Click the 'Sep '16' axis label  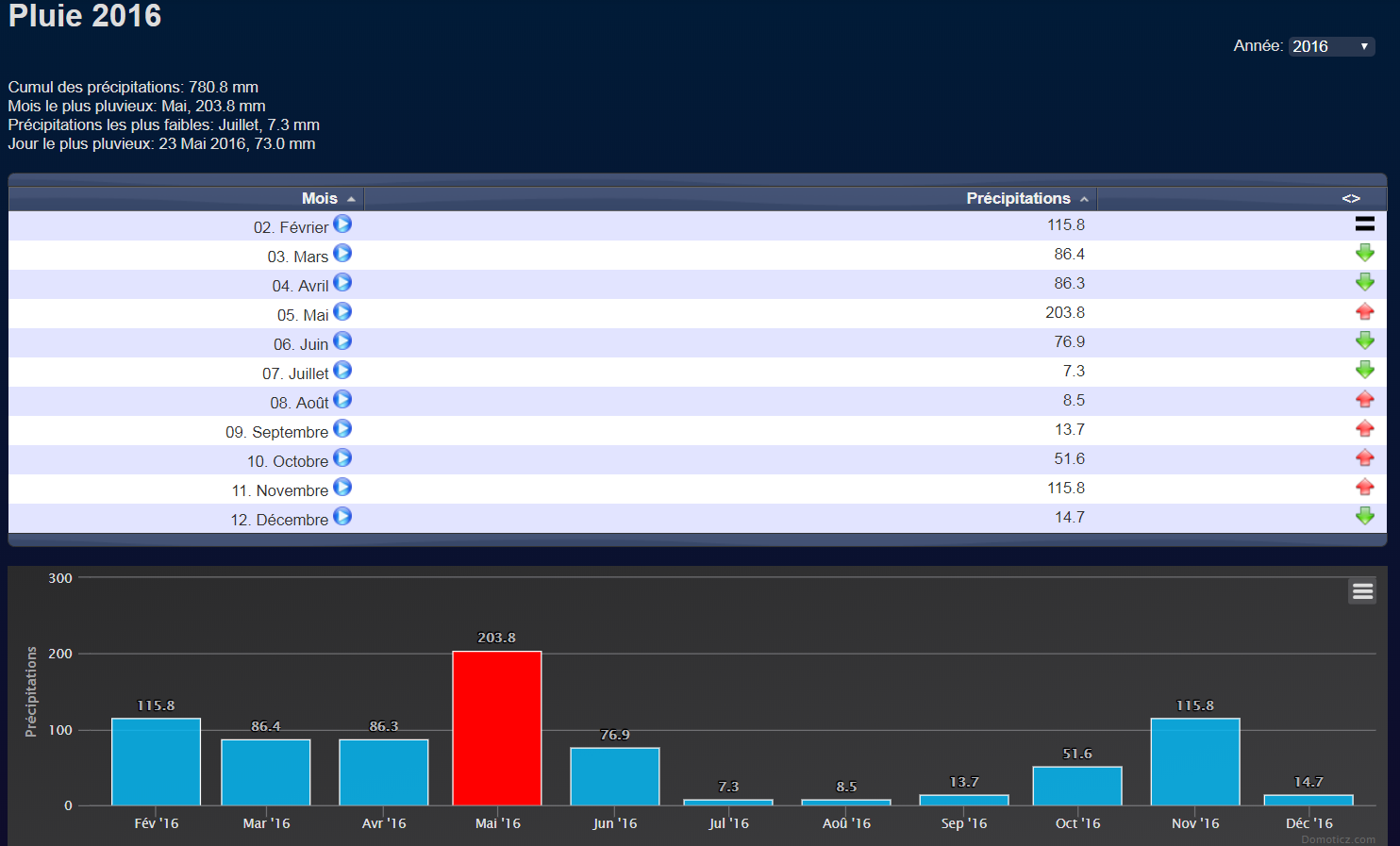click(964, 823)
